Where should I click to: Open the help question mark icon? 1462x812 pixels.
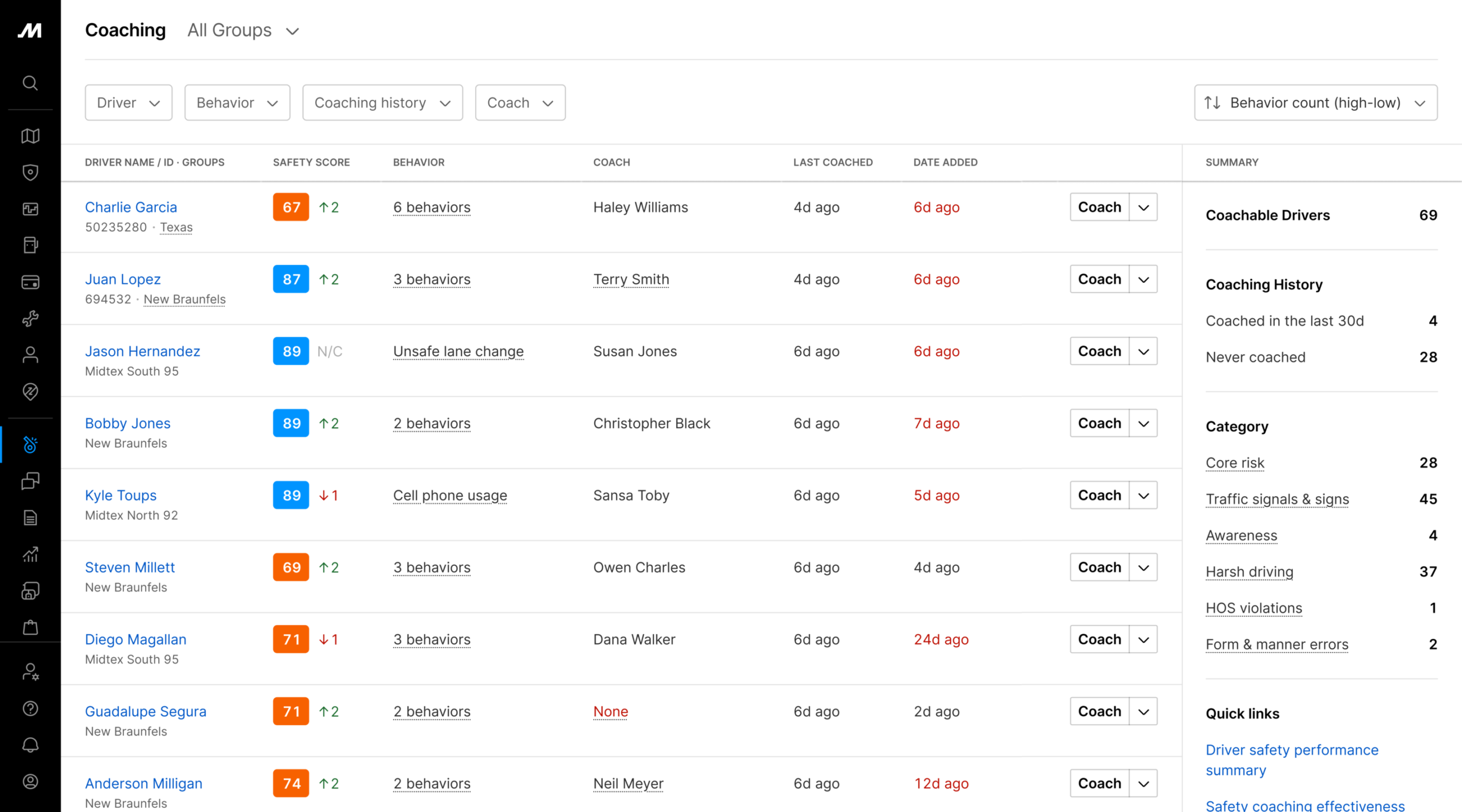pyautogui.click(x=30, y=708)
